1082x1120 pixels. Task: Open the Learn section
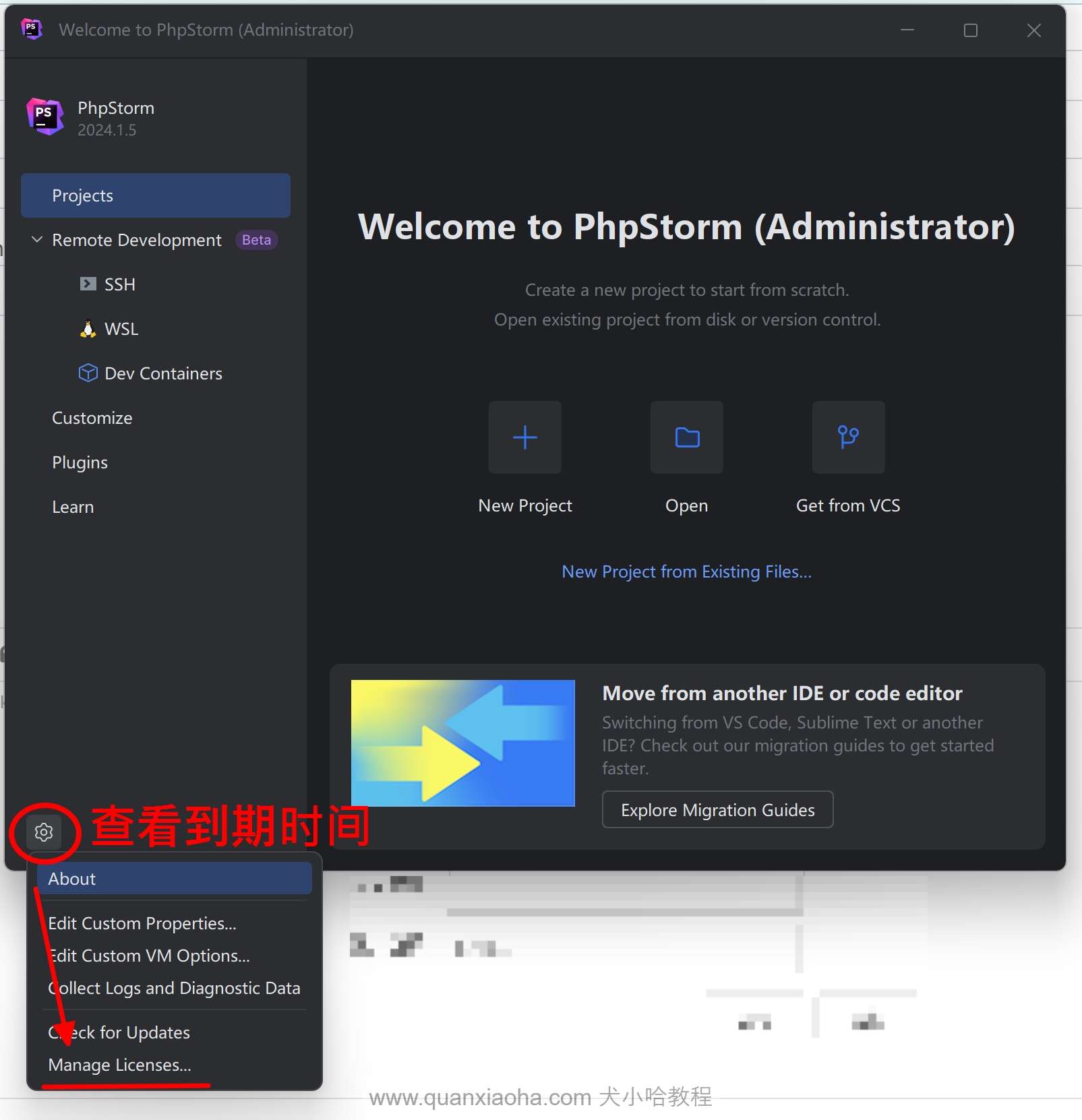pos(73,507)
